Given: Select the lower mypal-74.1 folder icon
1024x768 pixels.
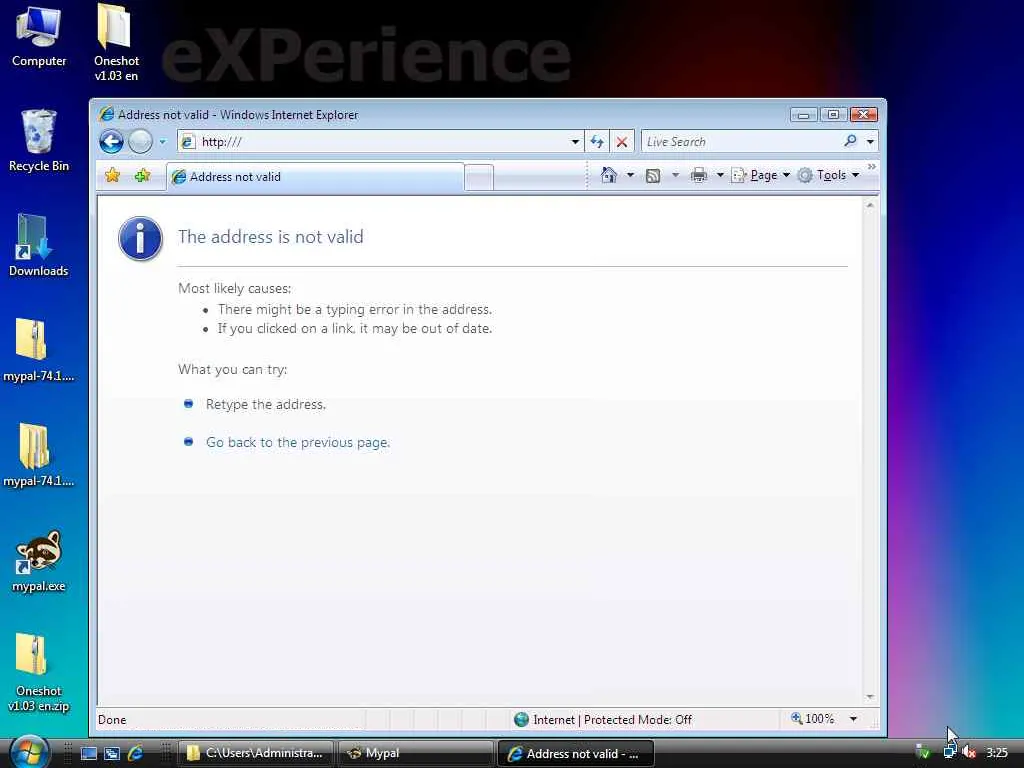Looking at the screenshot, I should (x=39, y=455).
